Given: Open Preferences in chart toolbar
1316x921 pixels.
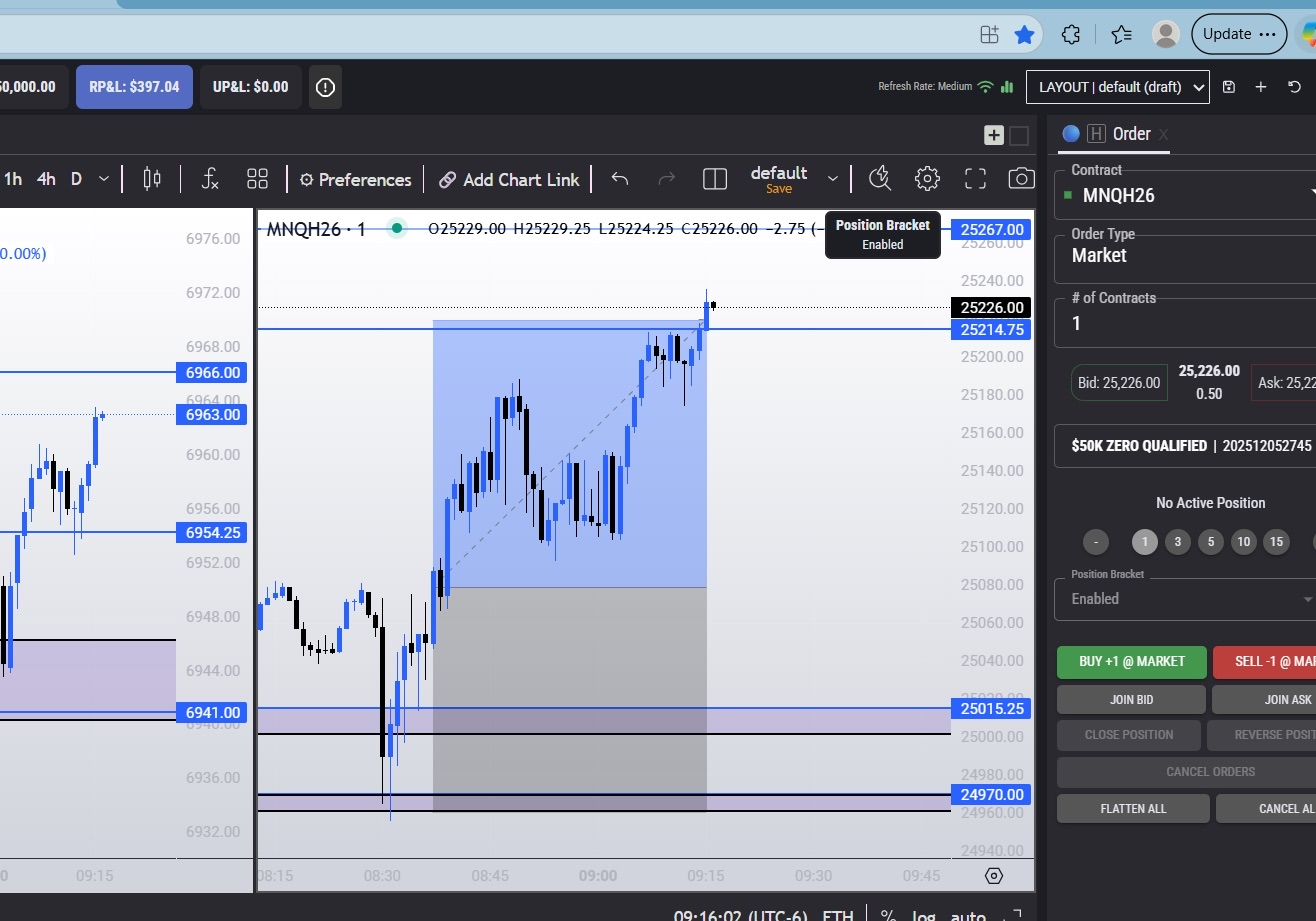Looking at the screenshot, I should [355, 179].
